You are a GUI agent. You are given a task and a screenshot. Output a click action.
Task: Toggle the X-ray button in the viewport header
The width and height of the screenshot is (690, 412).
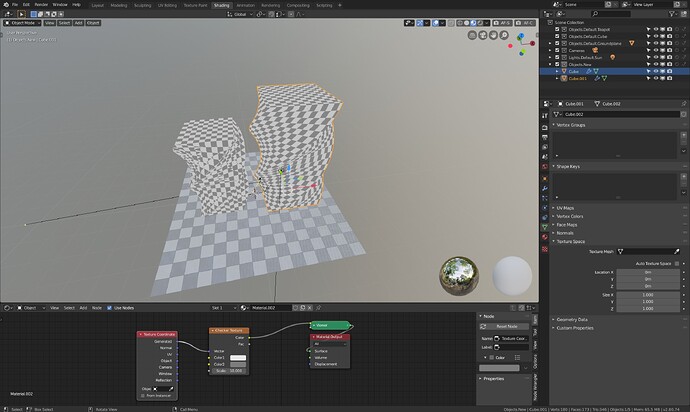coord(451,23)
